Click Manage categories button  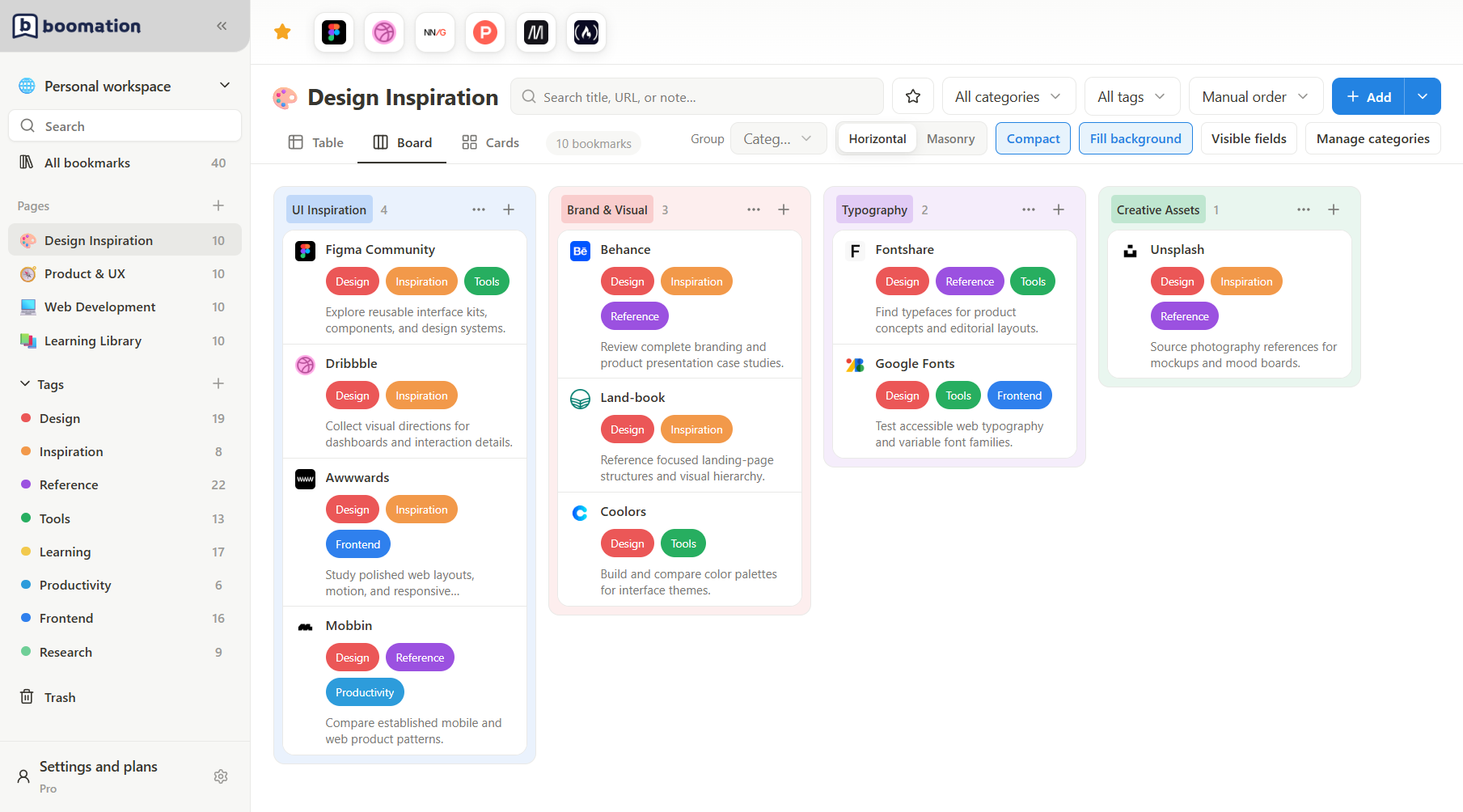point(1372,138)
